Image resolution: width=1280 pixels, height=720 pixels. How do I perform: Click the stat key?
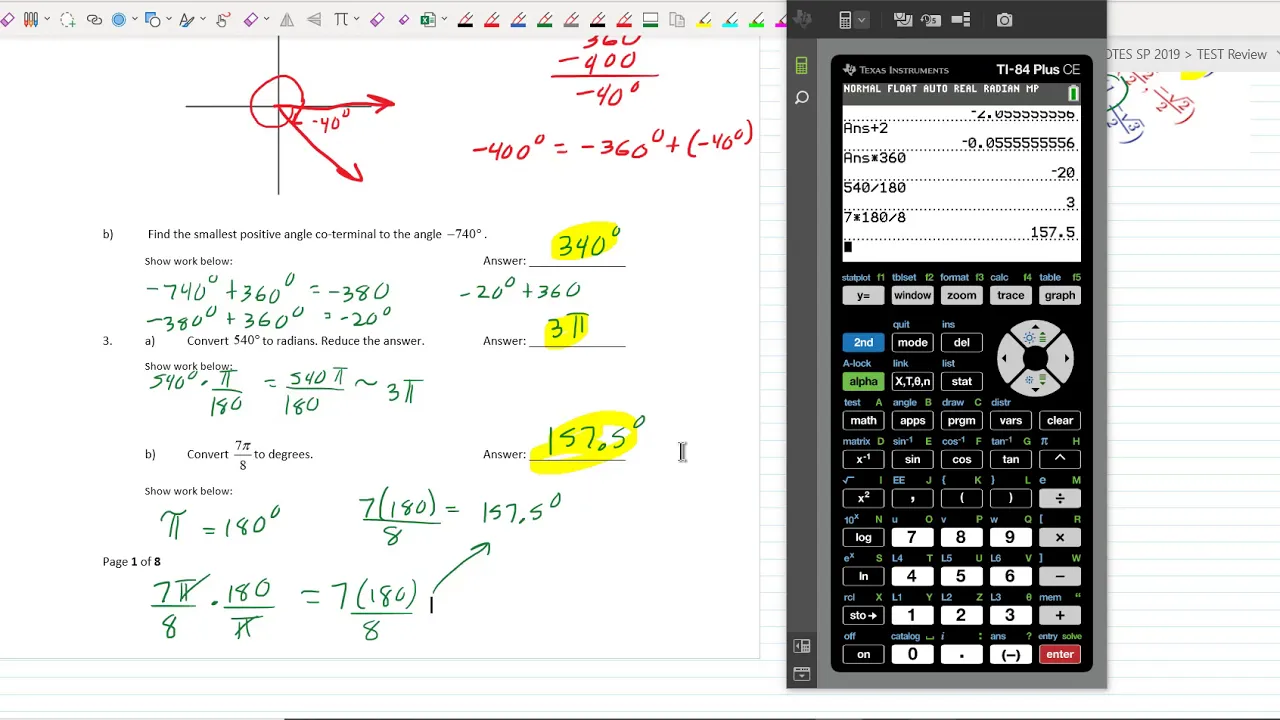click(x=961, y=381)
